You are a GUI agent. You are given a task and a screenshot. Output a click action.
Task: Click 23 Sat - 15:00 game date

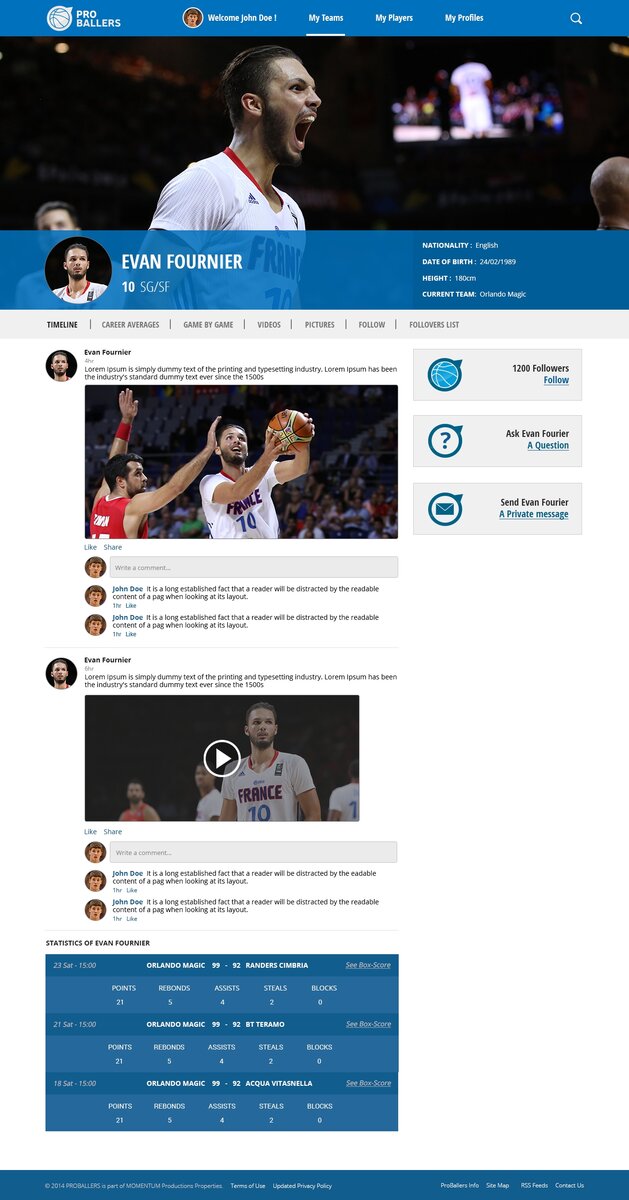point(75,965)
